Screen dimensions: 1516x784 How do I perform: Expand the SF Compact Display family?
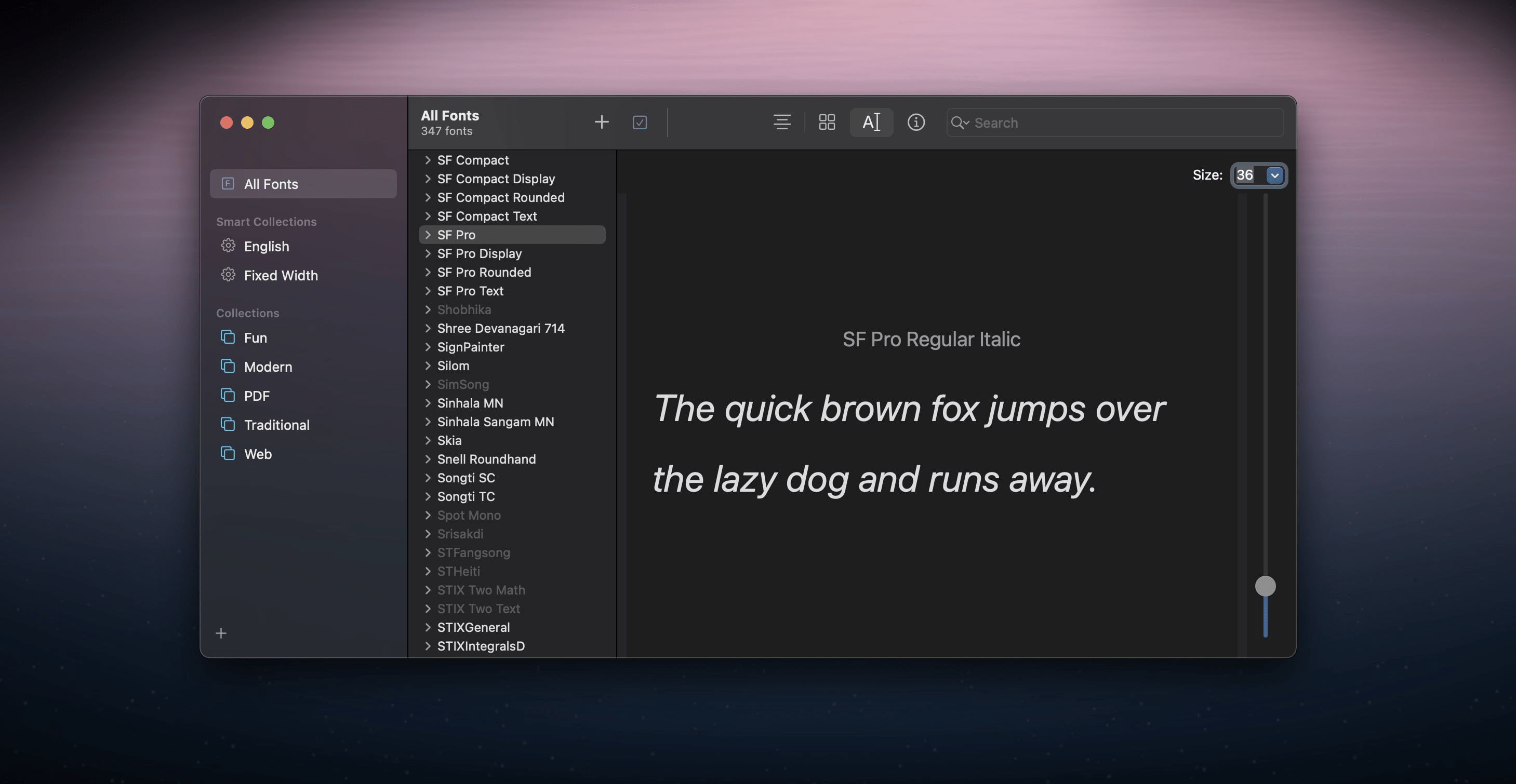click(x=428, y=179)
